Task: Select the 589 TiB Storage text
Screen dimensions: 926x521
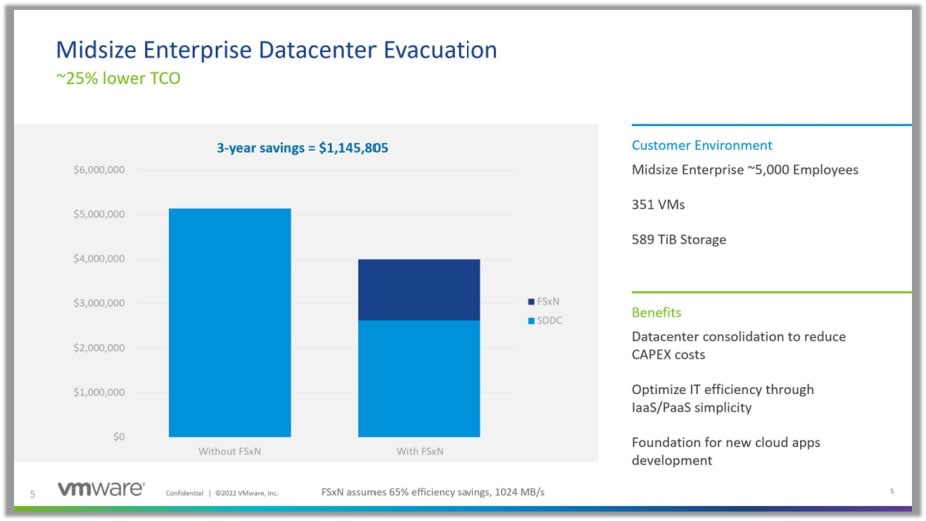Action: click(x=679, y=239)
